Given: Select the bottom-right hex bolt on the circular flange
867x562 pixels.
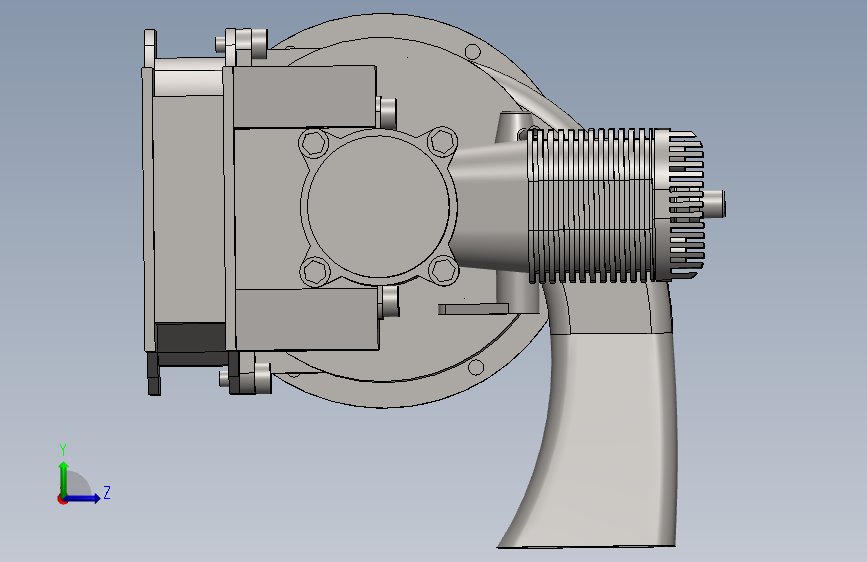Looking at the screenshot, I should 443,270.
